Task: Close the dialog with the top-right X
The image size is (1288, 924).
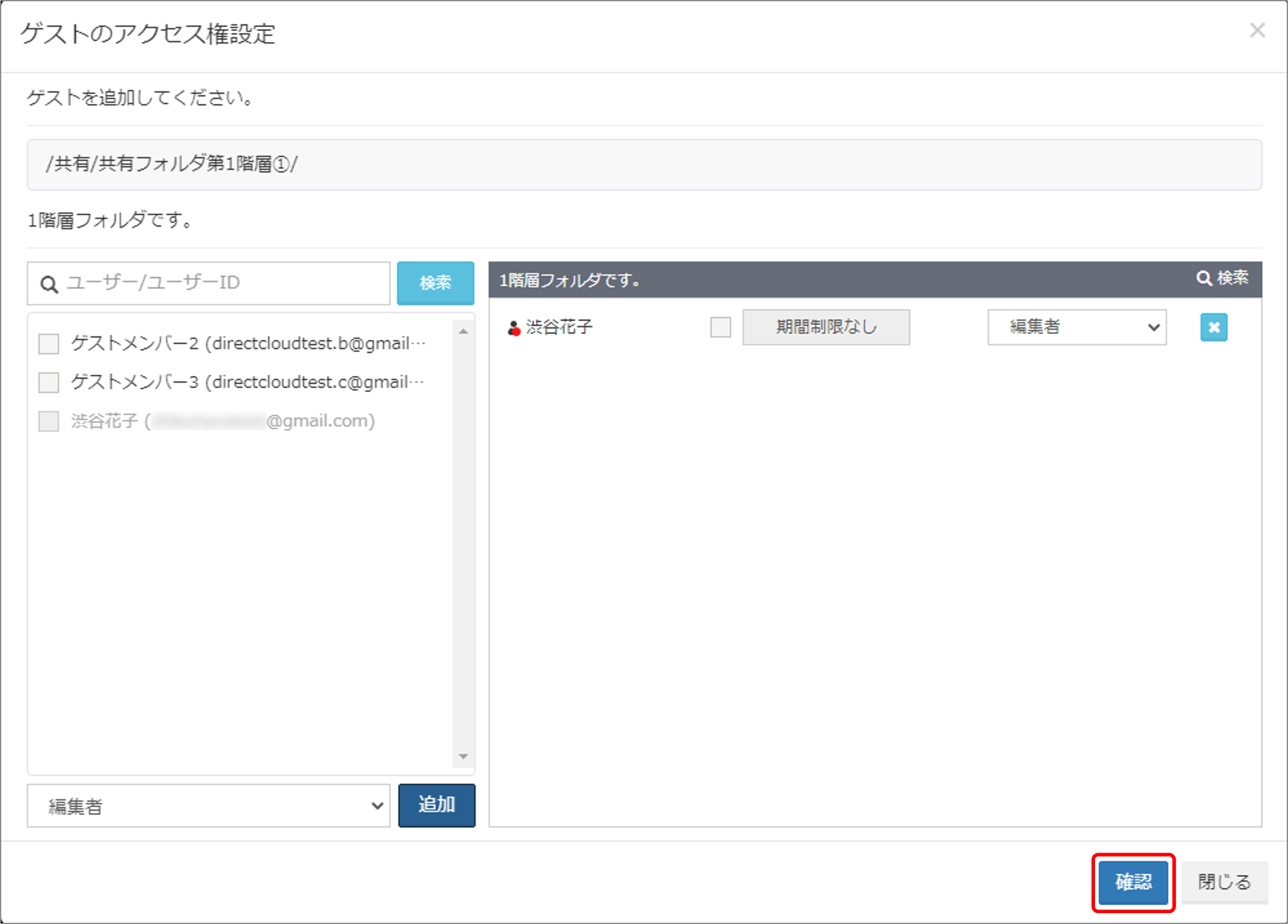Action: (1257, 30)
